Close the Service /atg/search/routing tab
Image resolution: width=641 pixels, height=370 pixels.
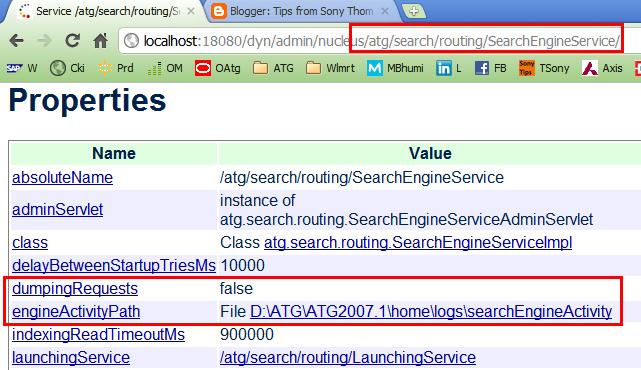pos(191,11)
